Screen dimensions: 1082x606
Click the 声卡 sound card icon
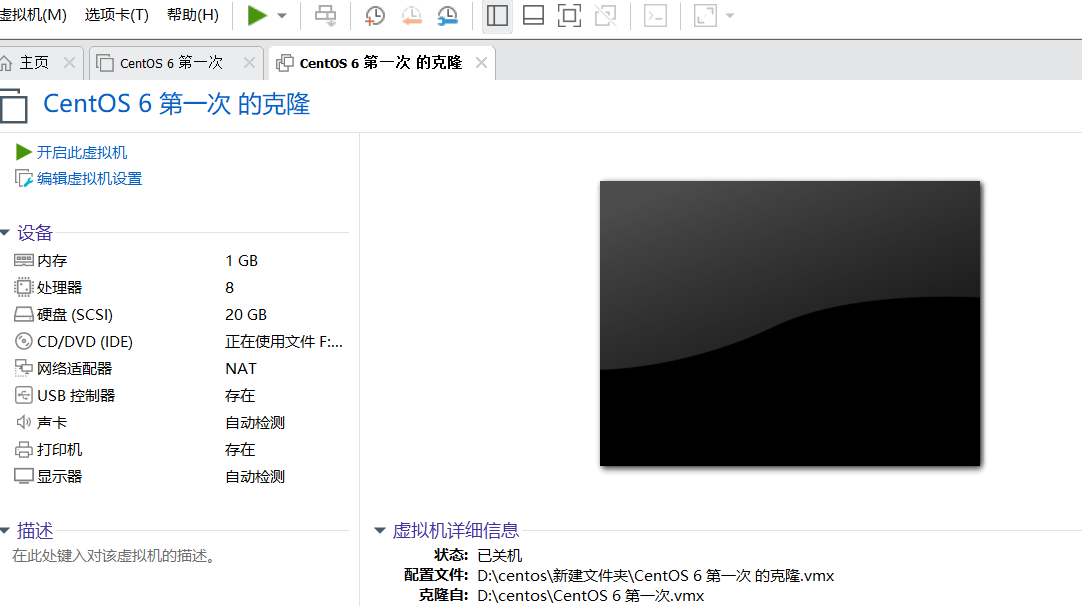[23, 422]
